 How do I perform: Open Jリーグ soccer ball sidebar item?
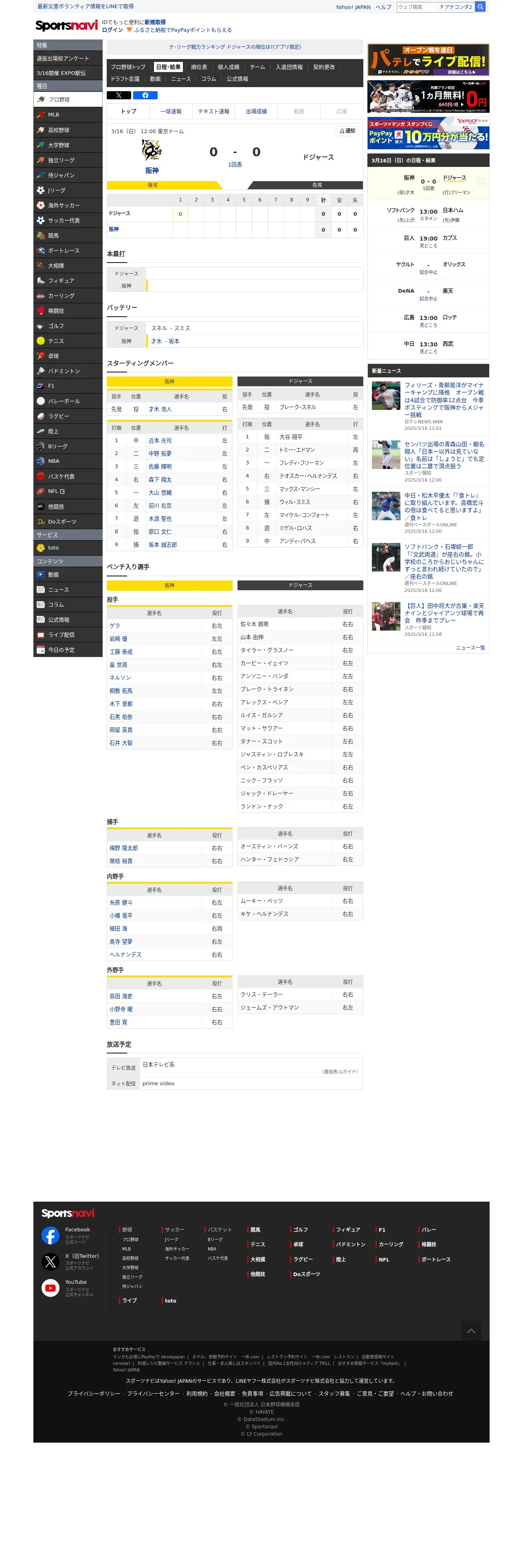tap(68, 190)
